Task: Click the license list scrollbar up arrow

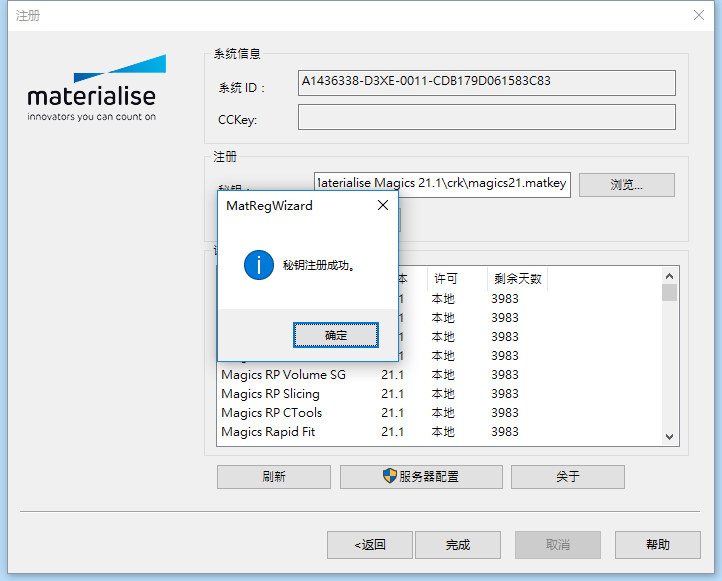Action: [670, 275]
